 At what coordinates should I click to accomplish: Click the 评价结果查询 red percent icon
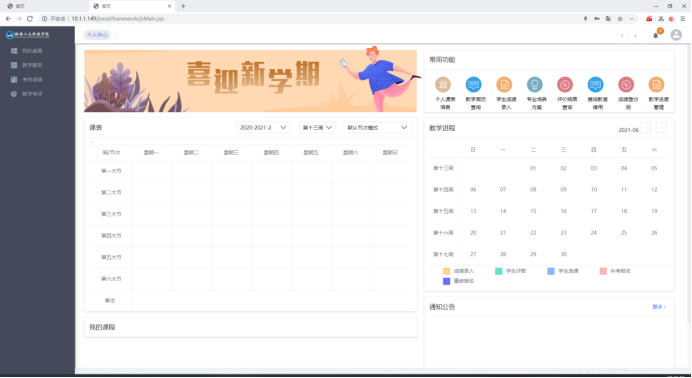565,84
